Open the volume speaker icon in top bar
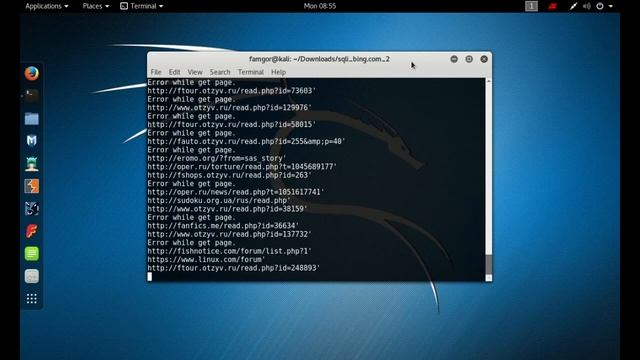The width and height of the screenshot is (640, 360). coord(587,6)
